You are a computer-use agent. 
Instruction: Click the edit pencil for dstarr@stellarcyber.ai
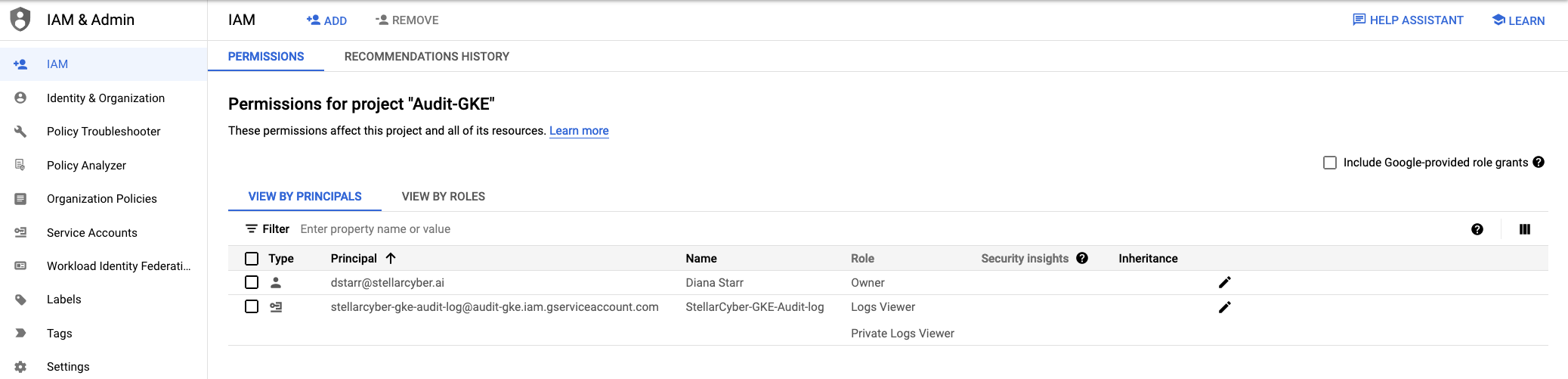(1224, 282)
